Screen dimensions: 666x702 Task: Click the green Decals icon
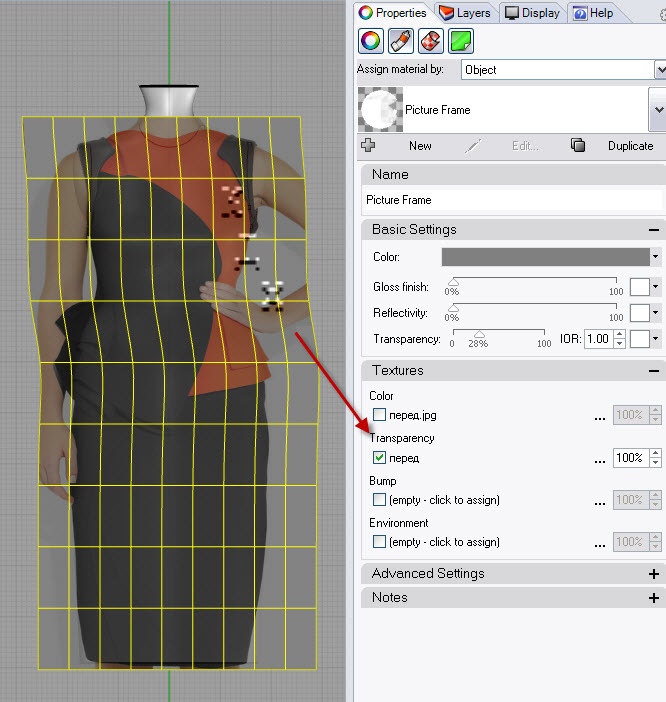tap(461, 41)
